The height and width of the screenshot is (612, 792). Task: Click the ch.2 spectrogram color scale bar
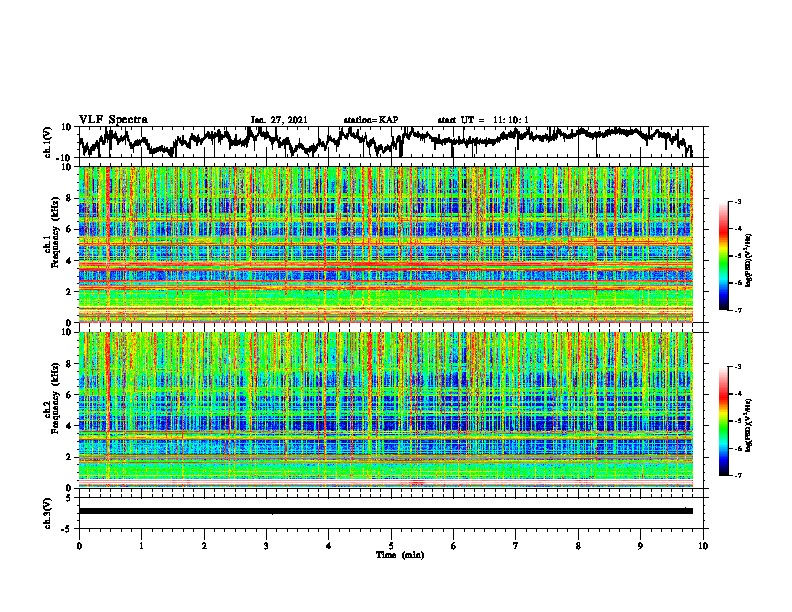pos(723,421)
